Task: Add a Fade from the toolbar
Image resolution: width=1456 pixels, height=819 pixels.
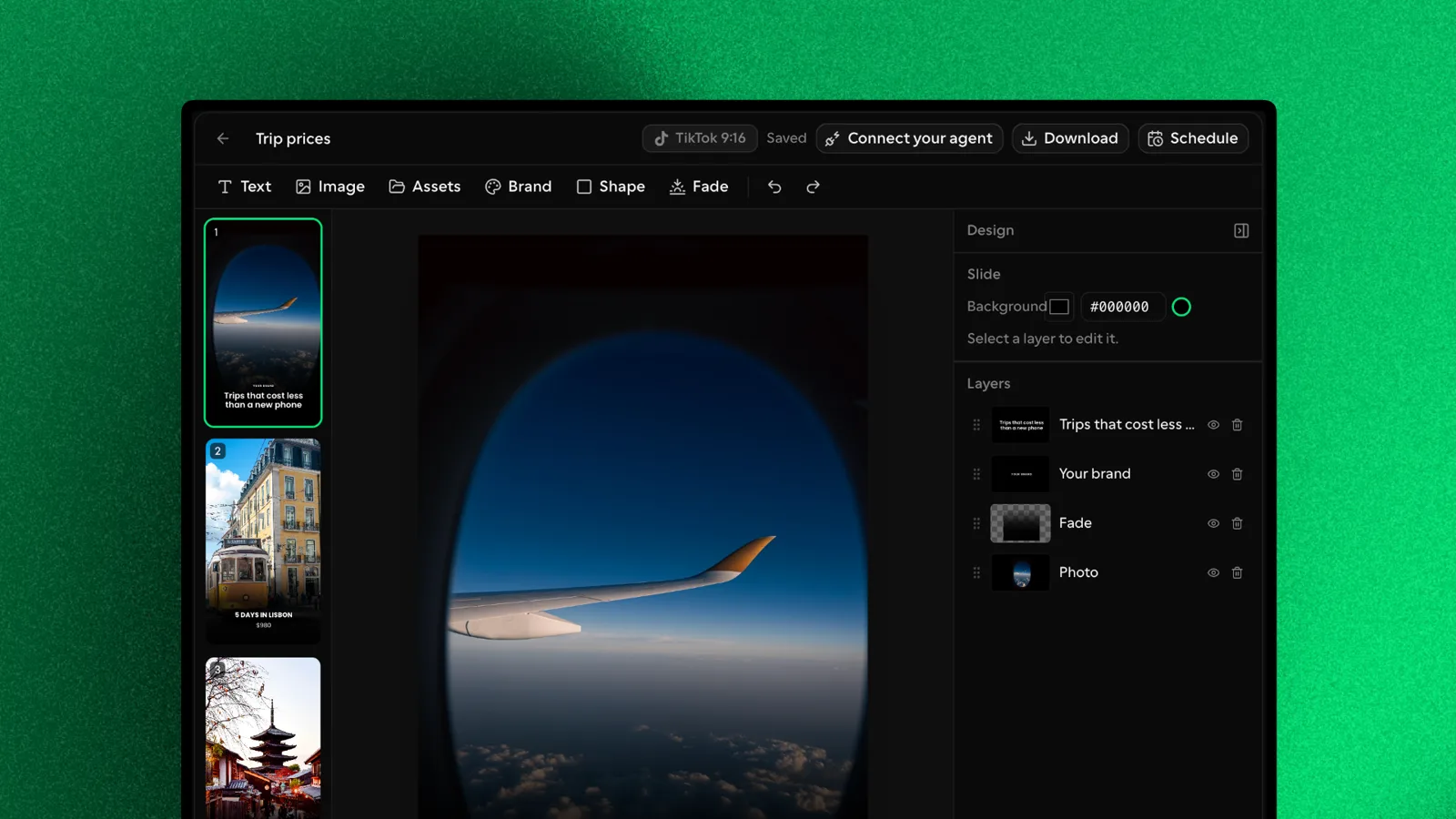Action: click(699, 187)
